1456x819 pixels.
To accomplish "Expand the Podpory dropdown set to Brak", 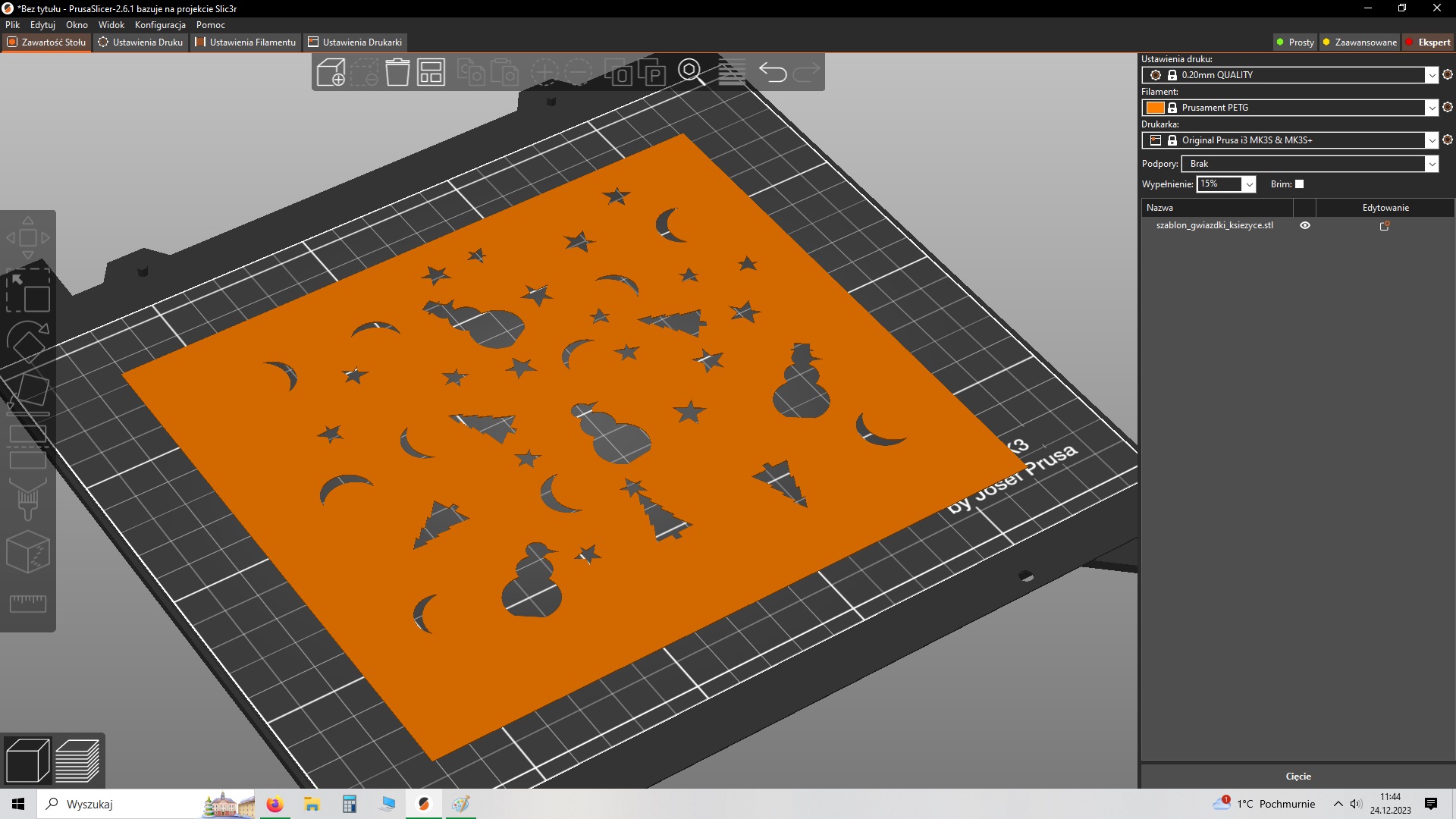I will click(x=1431, y=164).
